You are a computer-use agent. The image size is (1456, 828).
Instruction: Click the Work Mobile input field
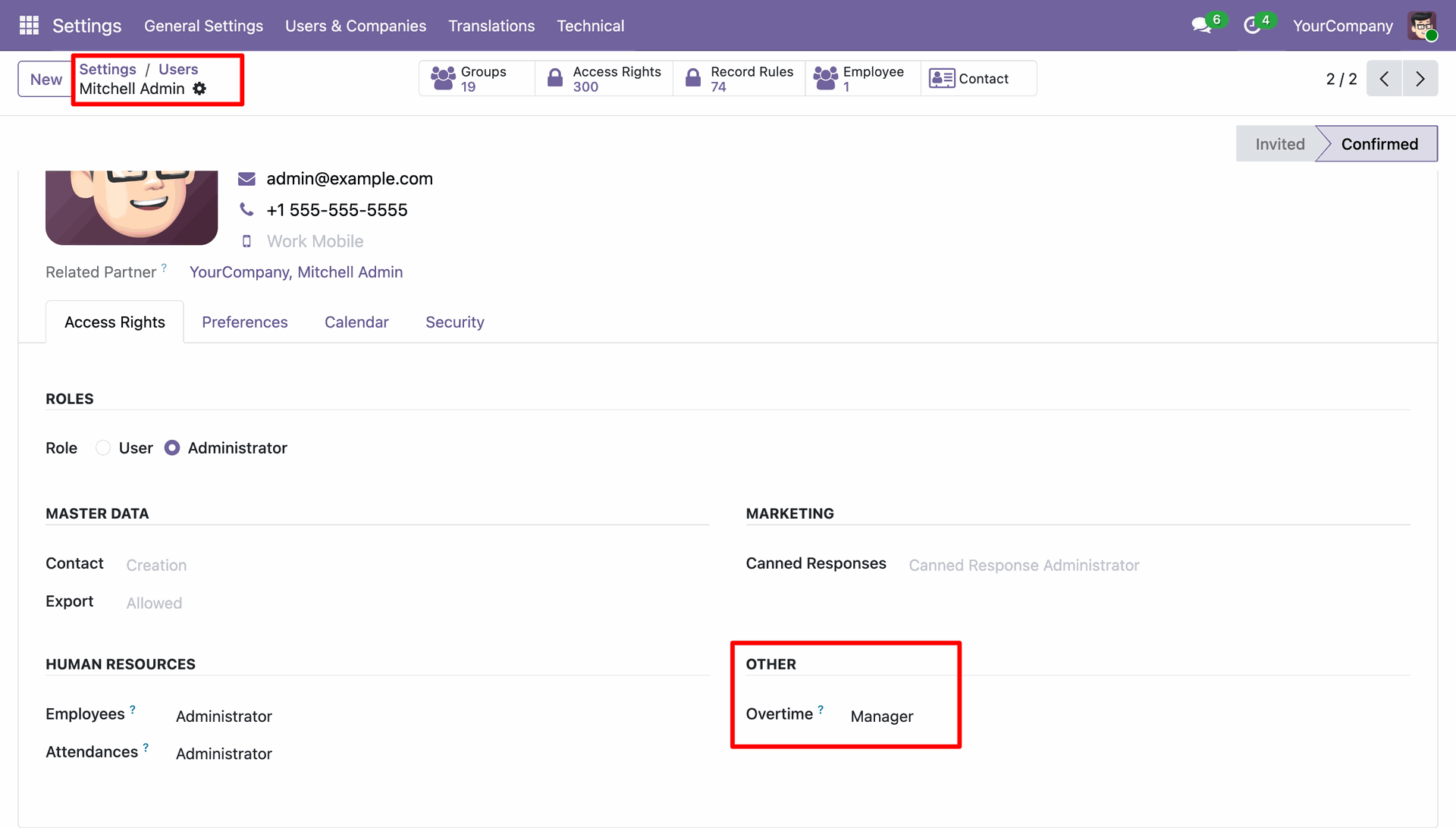tap(315, 241)
